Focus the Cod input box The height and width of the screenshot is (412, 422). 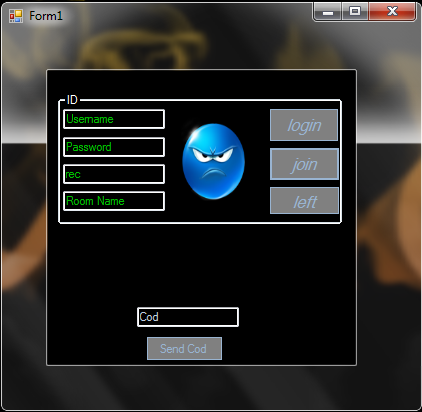coord(188,317)
